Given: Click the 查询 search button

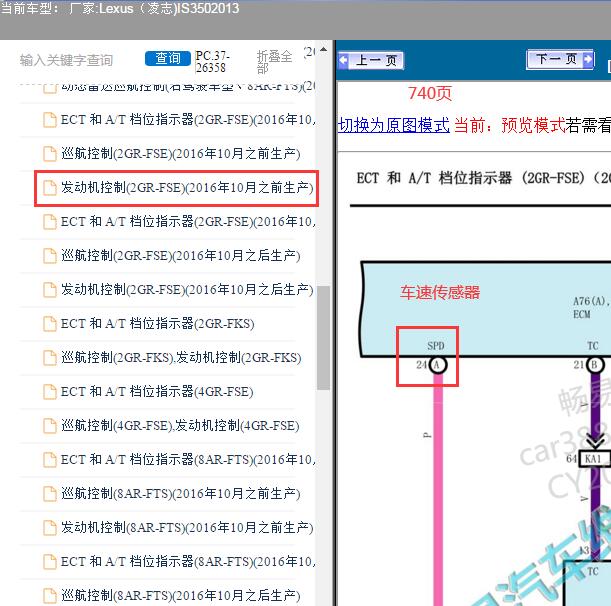Looking at the screenshot, I should (x=168, y=58).
